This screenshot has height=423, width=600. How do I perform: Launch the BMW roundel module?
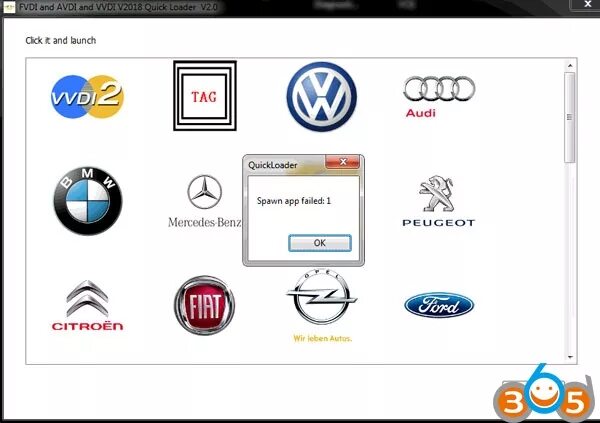tap(88, 201)
